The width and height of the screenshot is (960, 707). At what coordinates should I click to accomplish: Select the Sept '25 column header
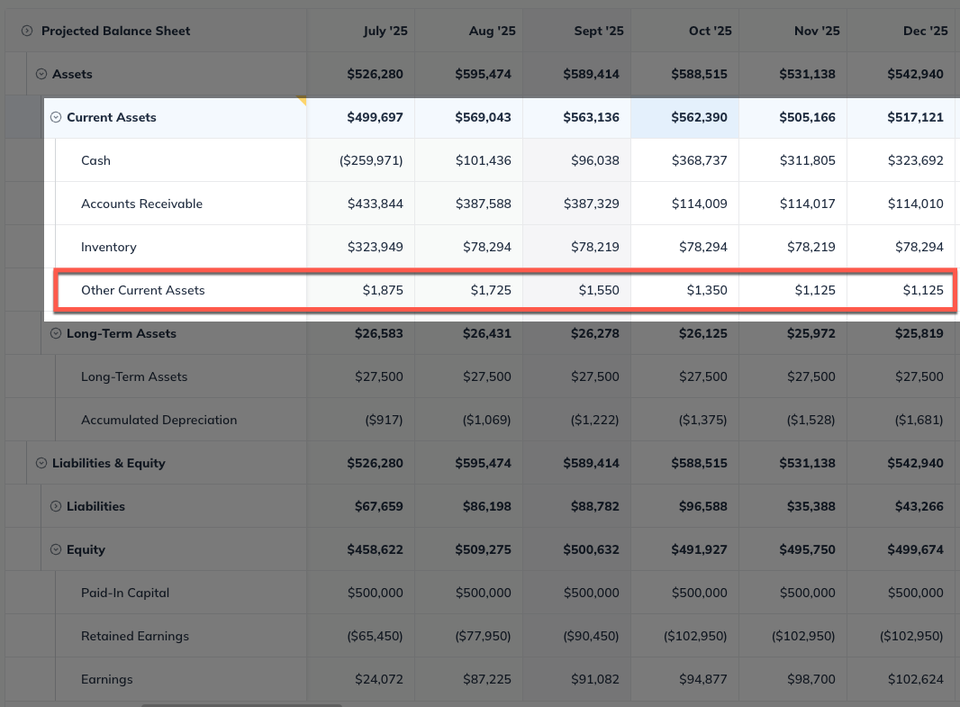coord(599,31)
